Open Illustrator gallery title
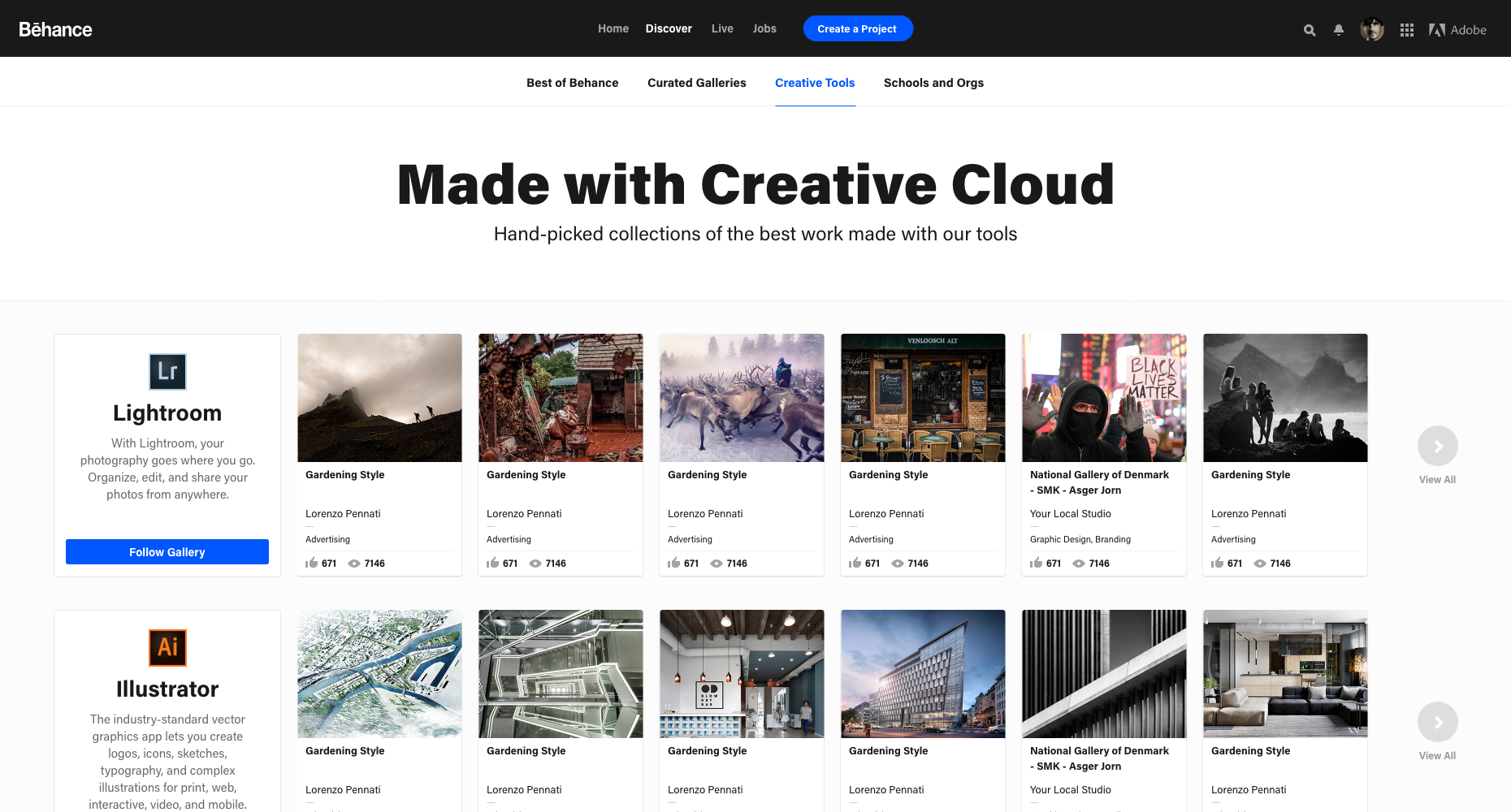This screenshot has width=1511, height=812. point(167,689)
